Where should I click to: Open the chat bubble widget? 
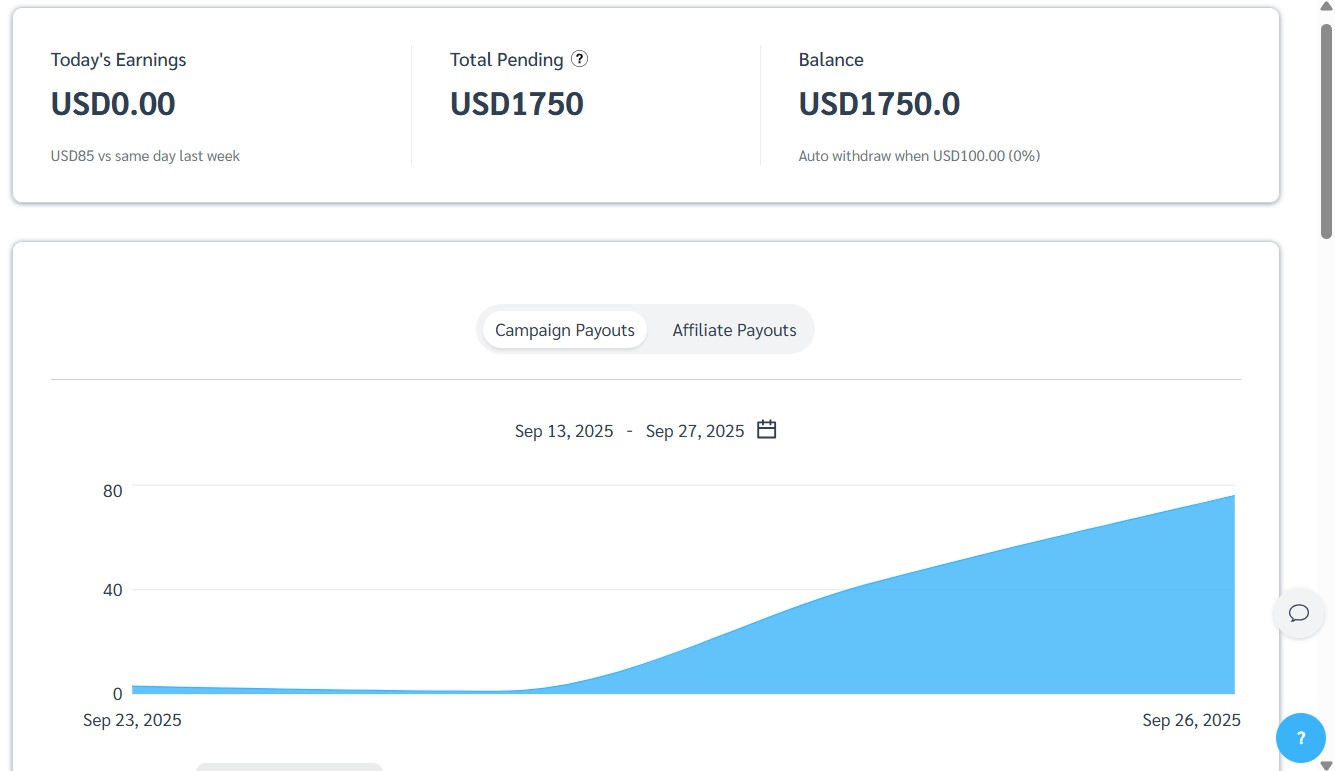point(1298,613)
